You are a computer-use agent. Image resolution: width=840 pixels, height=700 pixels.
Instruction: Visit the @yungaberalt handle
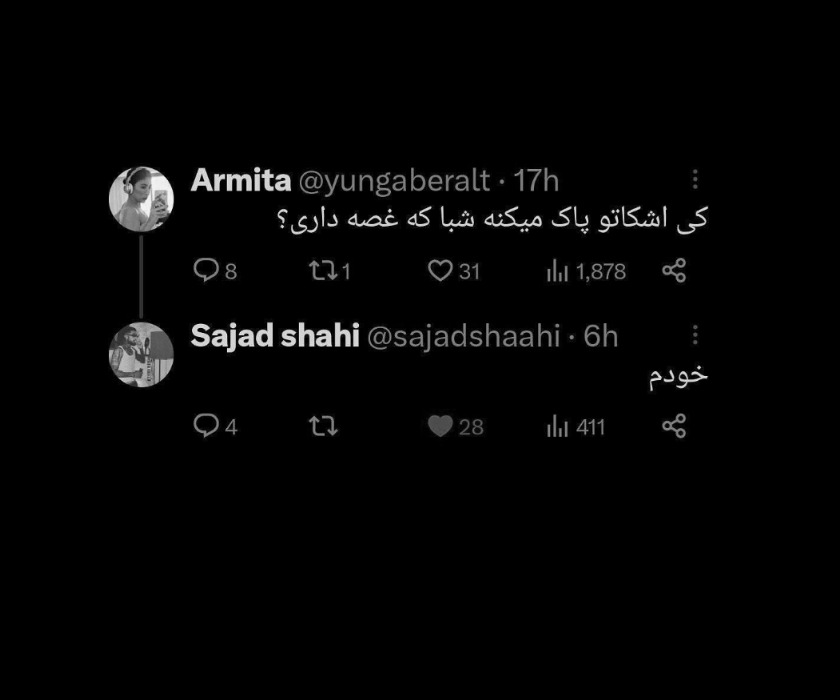(394, 182)
